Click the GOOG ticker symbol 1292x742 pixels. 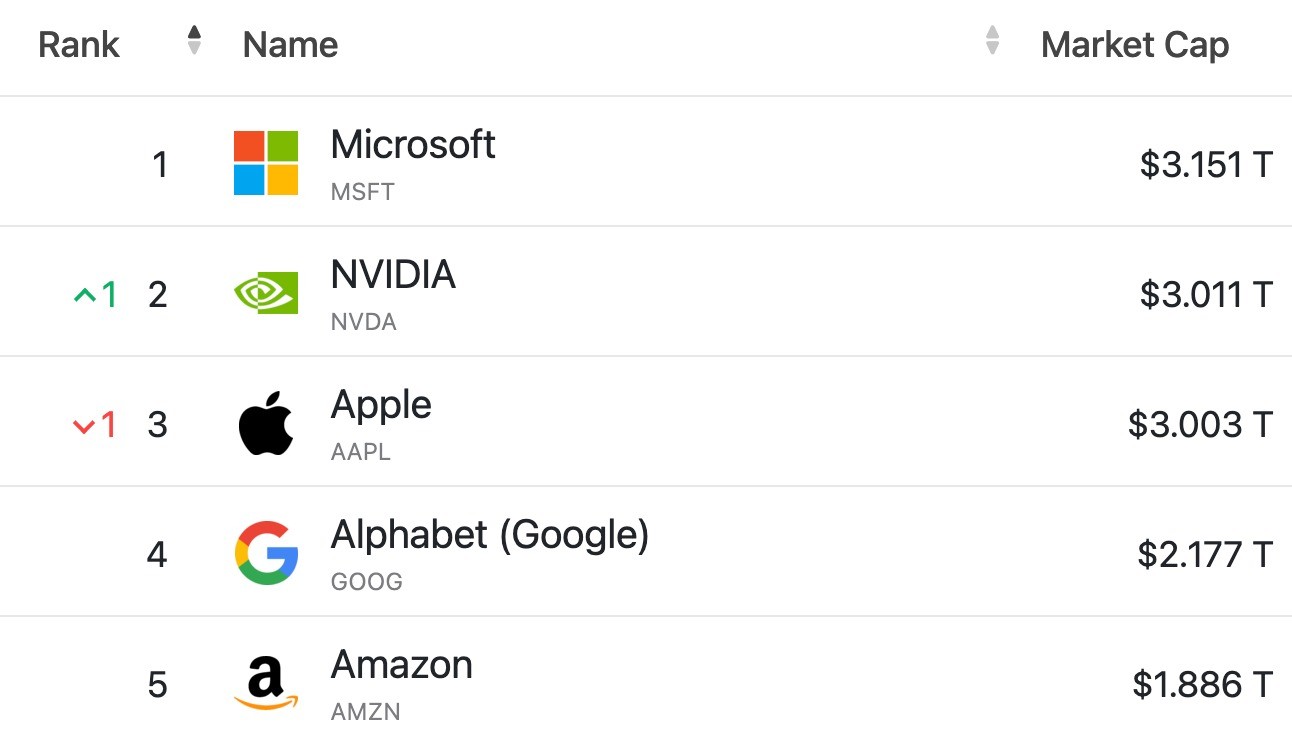pos(367,582)
